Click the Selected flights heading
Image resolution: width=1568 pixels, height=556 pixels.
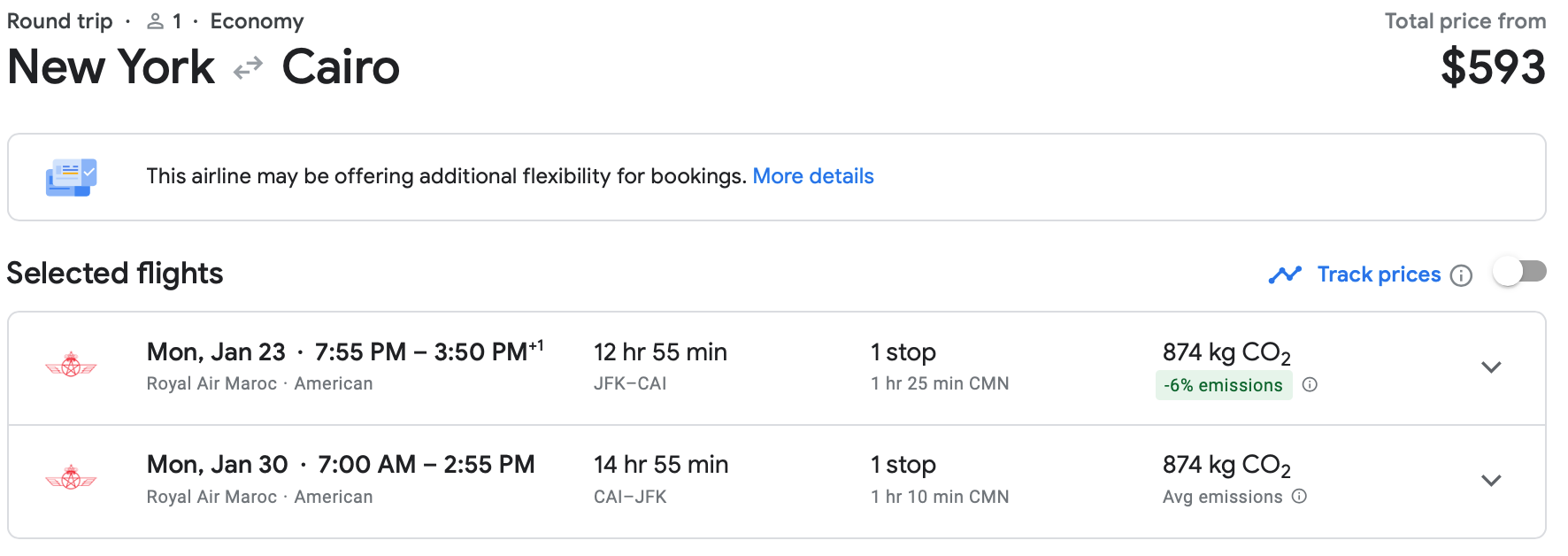115,274
